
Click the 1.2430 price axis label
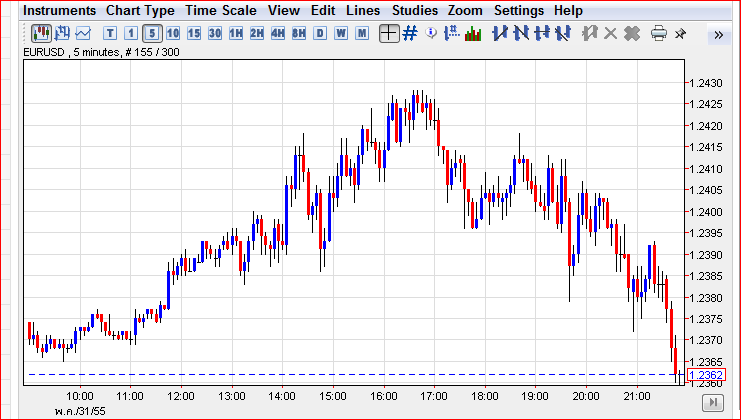coord(706,83)
